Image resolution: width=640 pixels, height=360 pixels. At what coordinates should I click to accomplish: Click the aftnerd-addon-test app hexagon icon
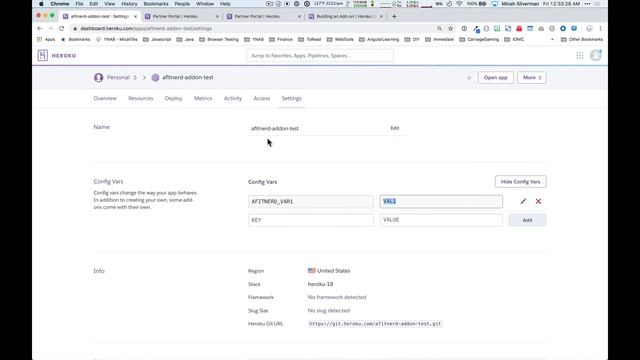(x=155, y=78)
